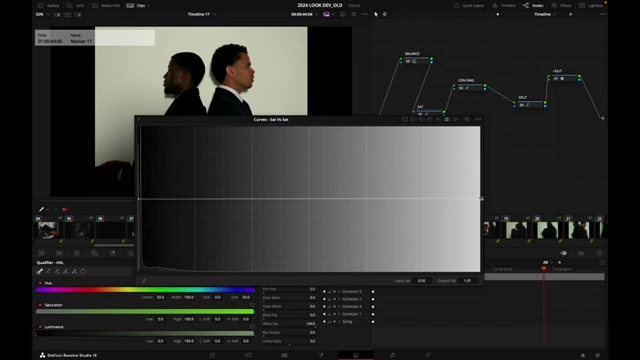Toggle the Luminance qualifier enable dot
The height and width of the screenshot is (360, 640).
tap(40, 327)
